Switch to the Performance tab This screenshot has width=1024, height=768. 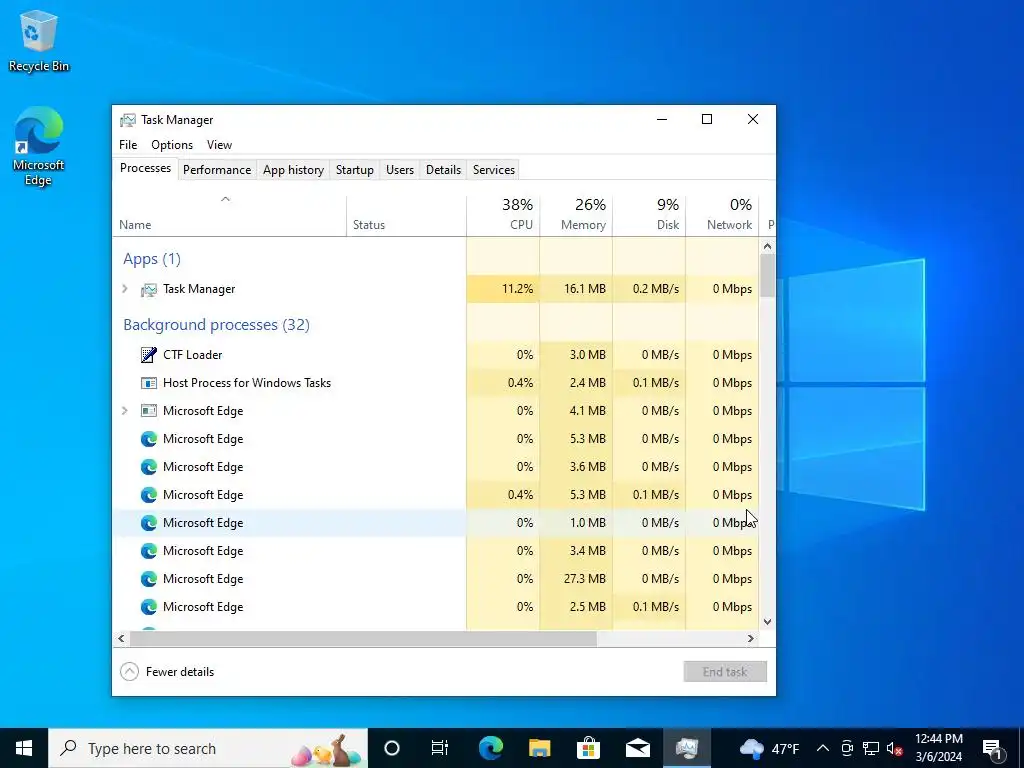click(x=217, y=170)
